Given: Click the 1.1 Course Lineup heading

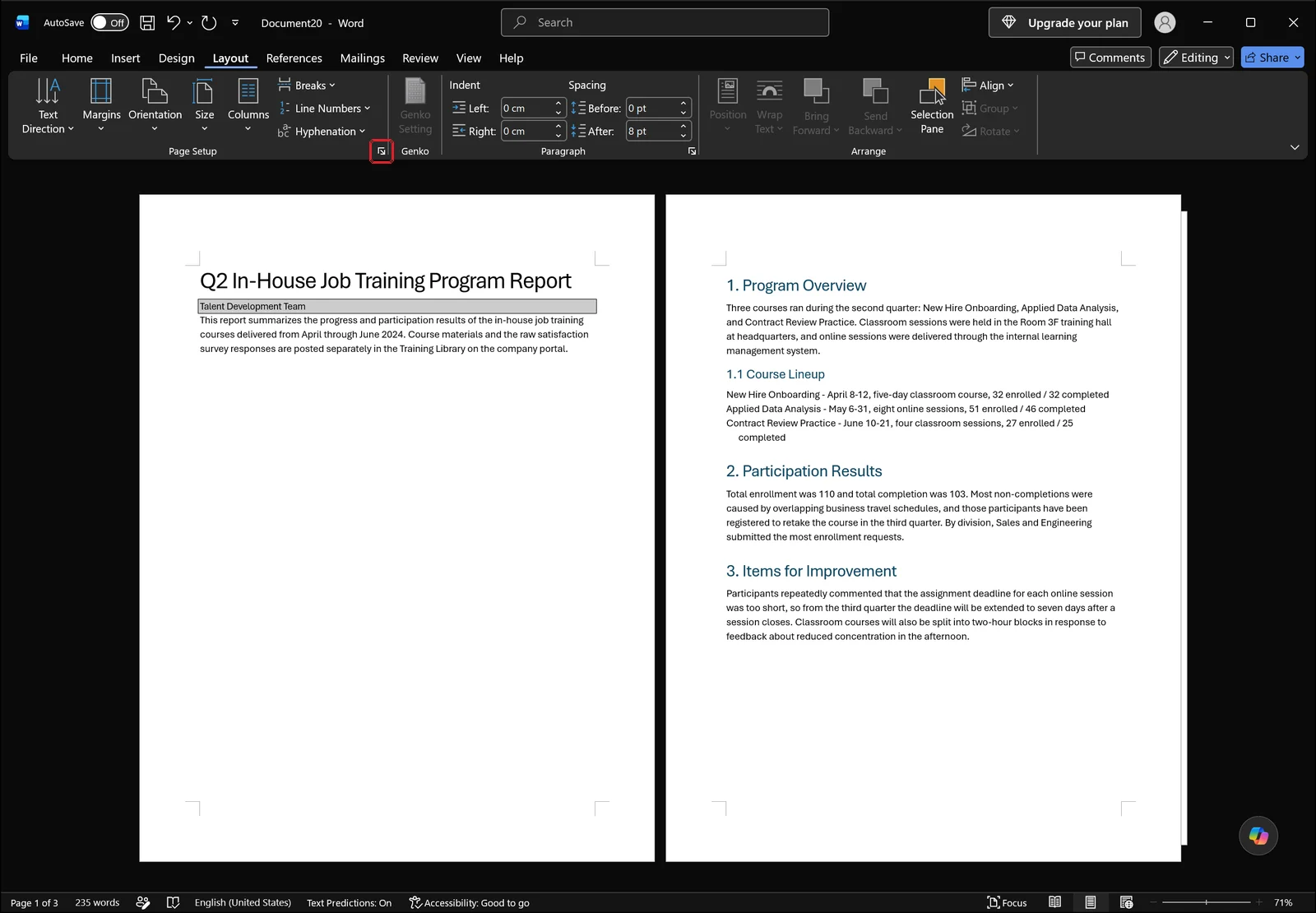Looking at the screenshot, I should 776,374.
